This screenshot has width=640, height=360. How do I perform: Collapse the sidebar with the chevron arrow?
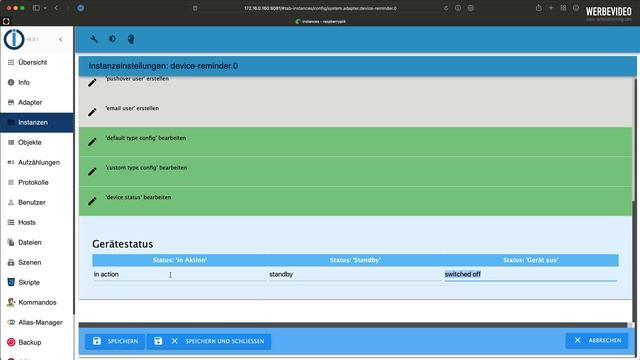tap(61, 40)
